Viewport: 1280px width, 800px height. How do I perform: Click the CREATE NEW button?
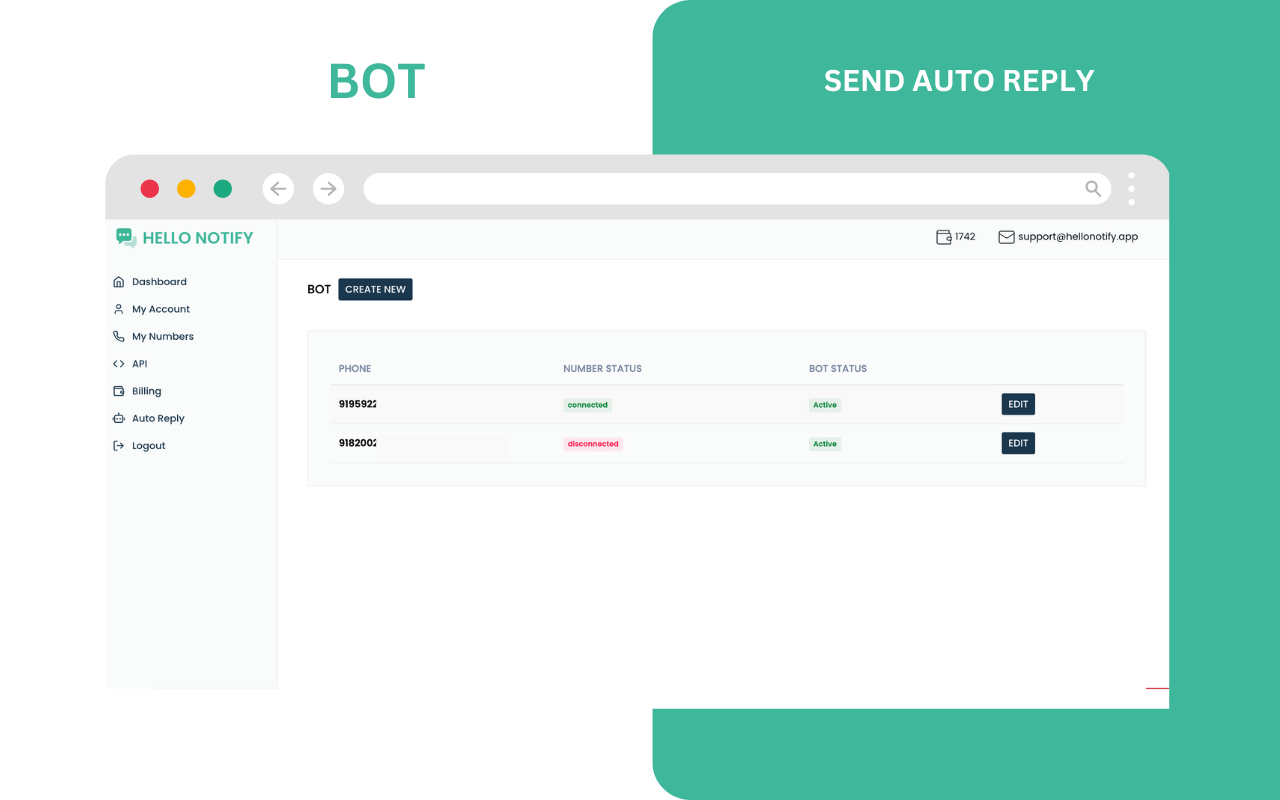coord(375,289)
